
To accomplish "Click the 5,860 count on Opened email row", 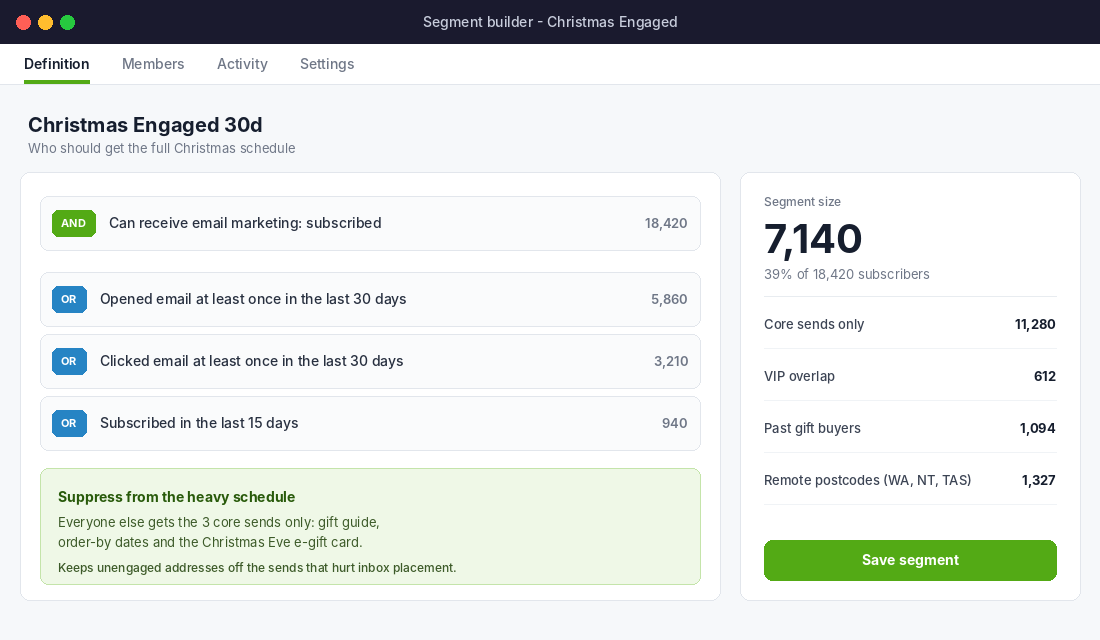I will point(669,299).
